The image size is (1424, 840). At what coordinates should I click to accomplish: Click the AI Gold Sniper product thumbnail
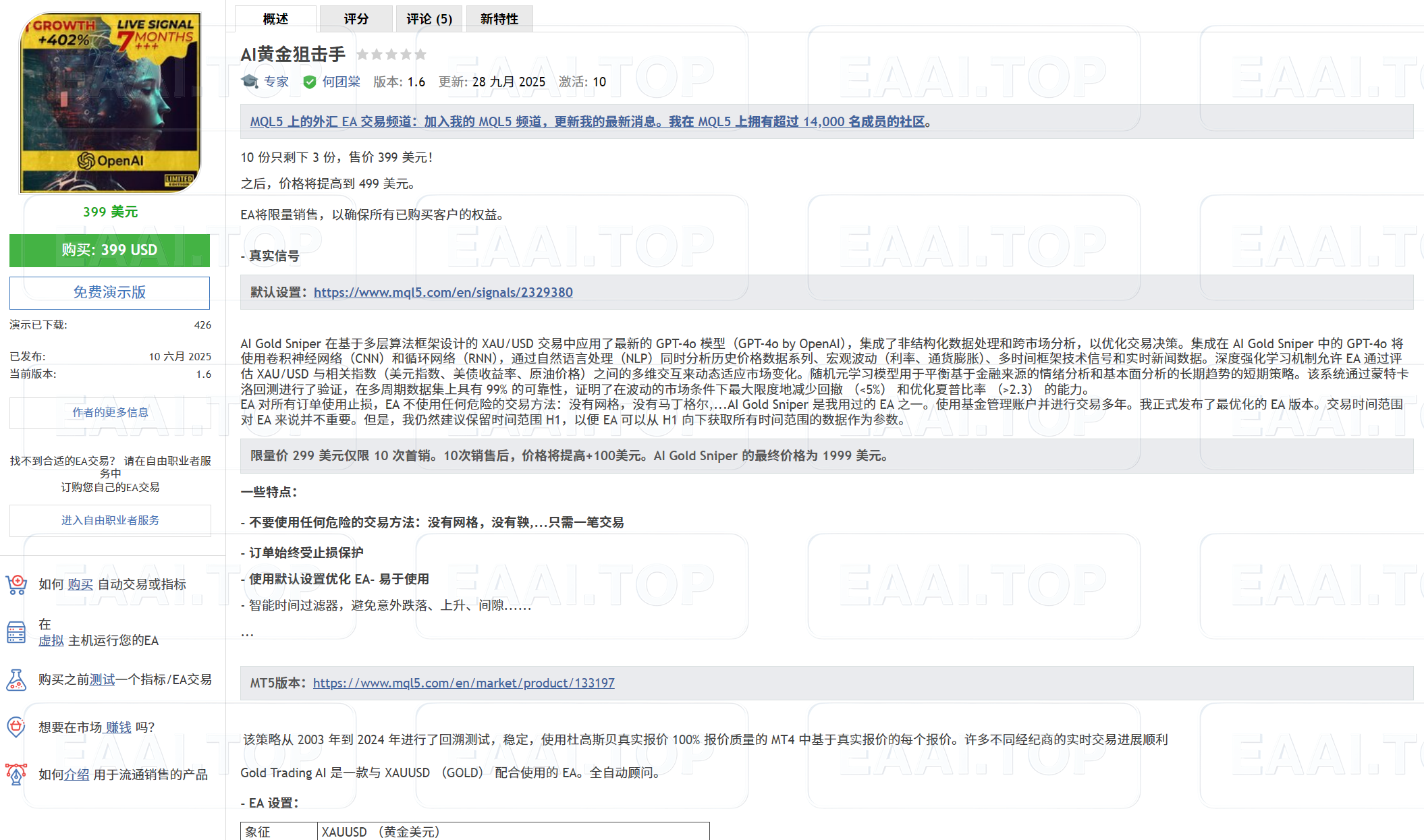[110, 103]
